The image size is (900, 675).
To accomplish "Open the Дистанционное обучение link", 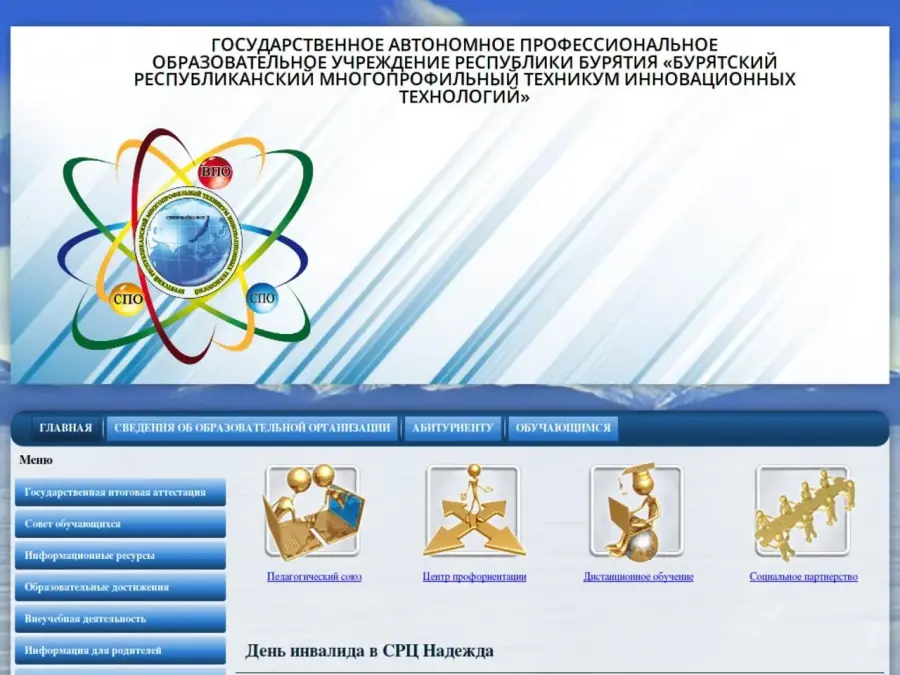I will [x=638, y=577].
